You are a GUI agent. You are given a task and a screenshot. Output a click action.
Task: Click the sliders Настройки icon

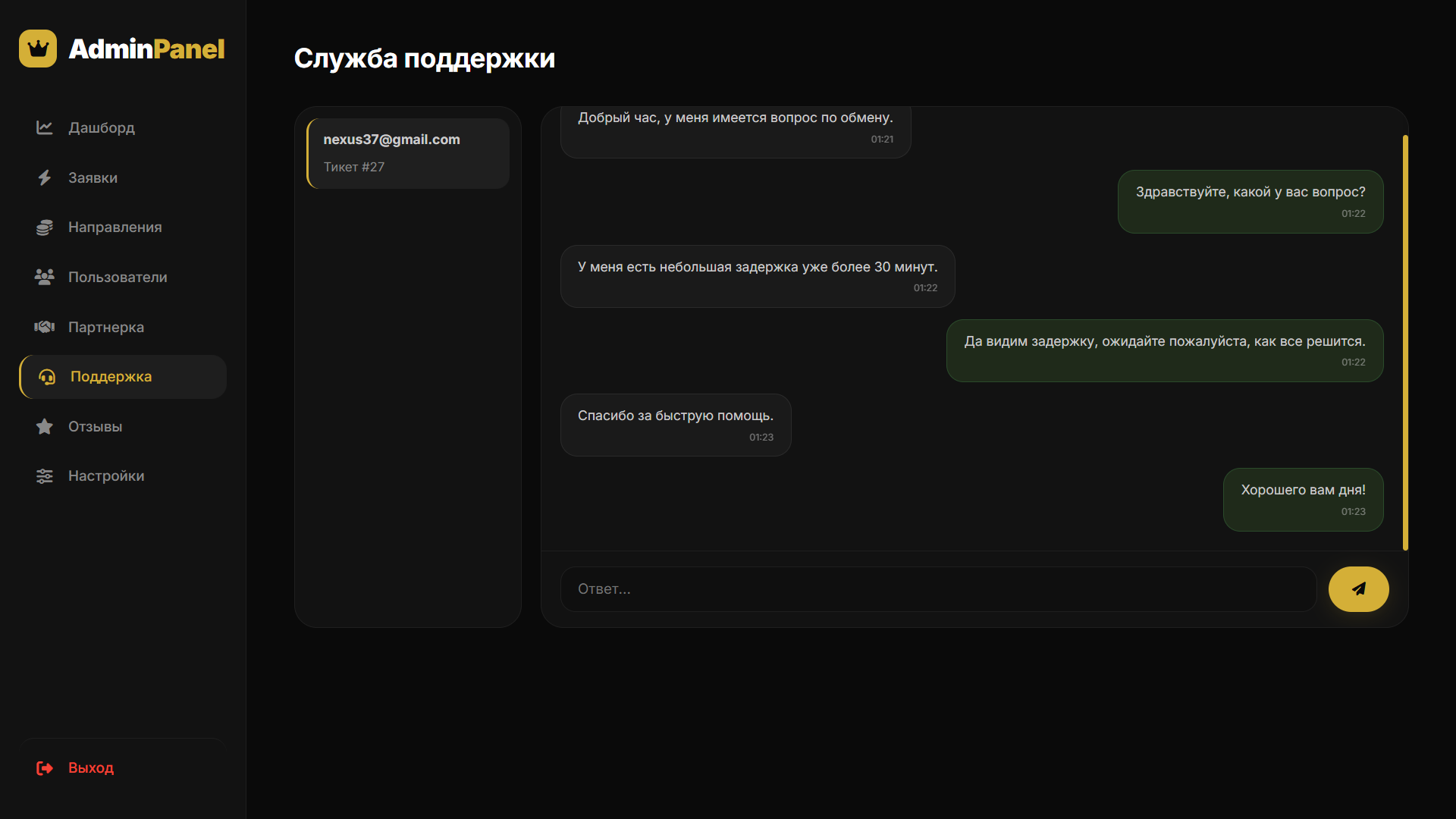[45, 476]
